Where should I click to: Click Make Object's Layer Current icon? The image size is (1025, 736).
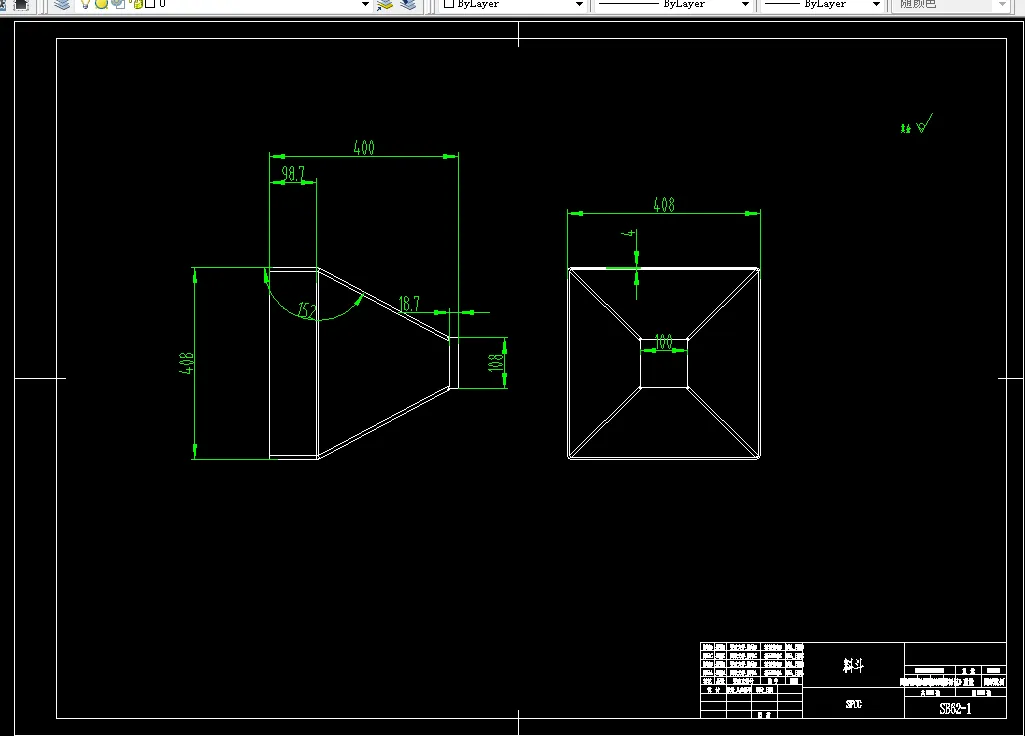(385, 5)
